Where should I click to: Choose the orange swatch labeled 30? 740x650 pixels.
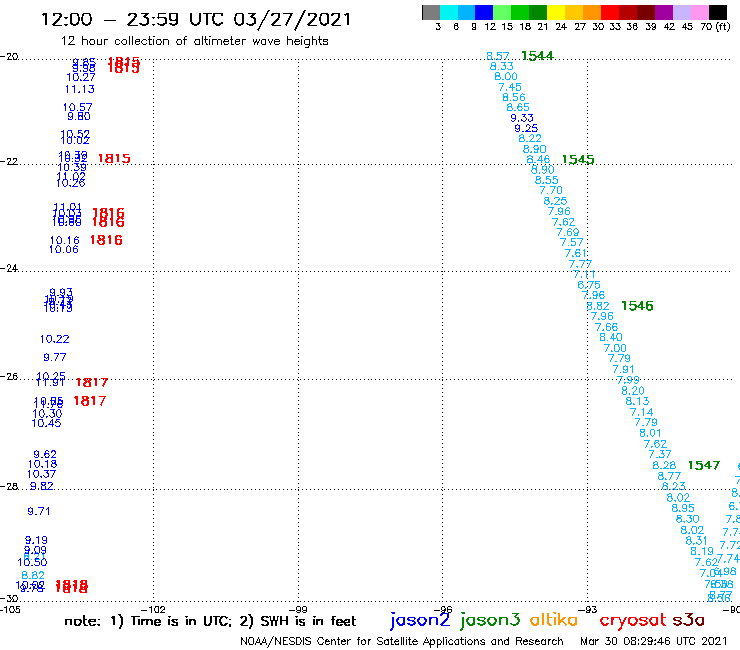click(592, 12)
